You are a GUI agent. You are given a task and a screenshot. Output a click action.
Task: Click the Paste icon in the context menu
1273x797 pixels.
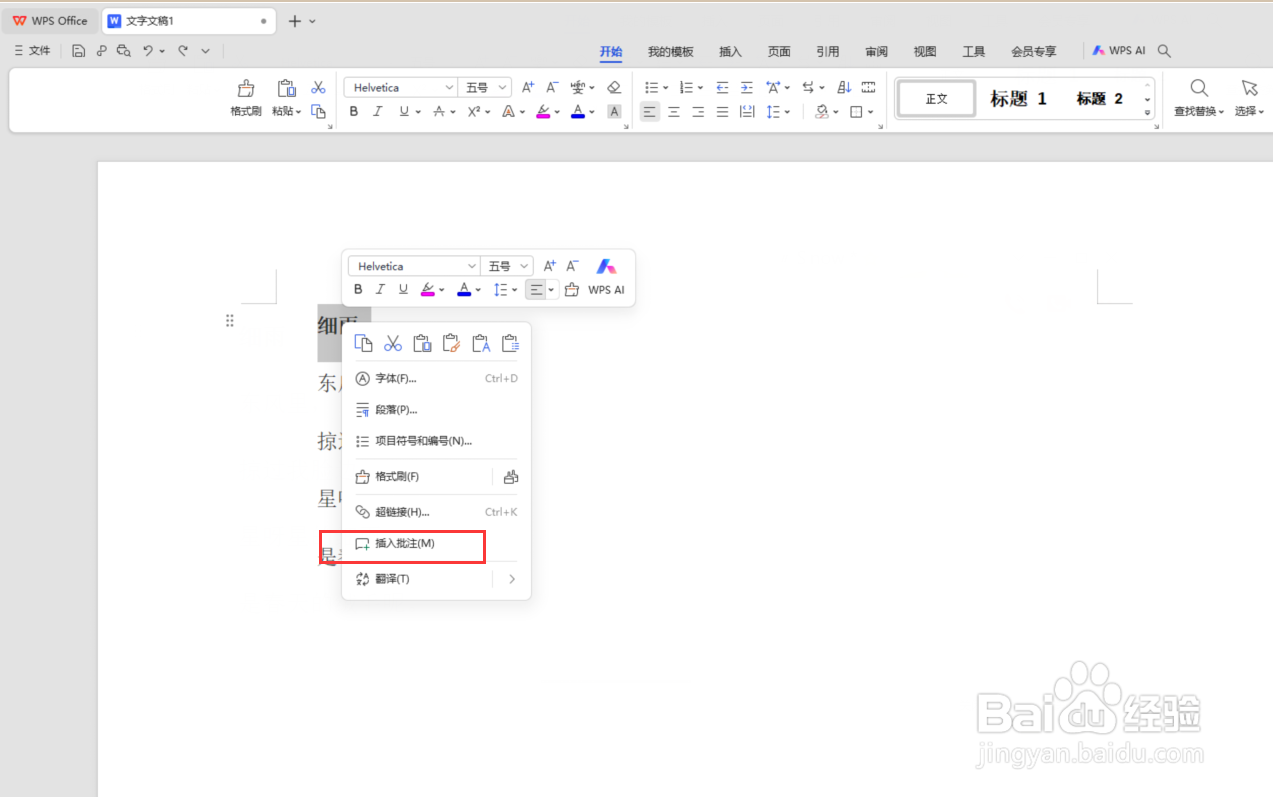pos(422,343)
